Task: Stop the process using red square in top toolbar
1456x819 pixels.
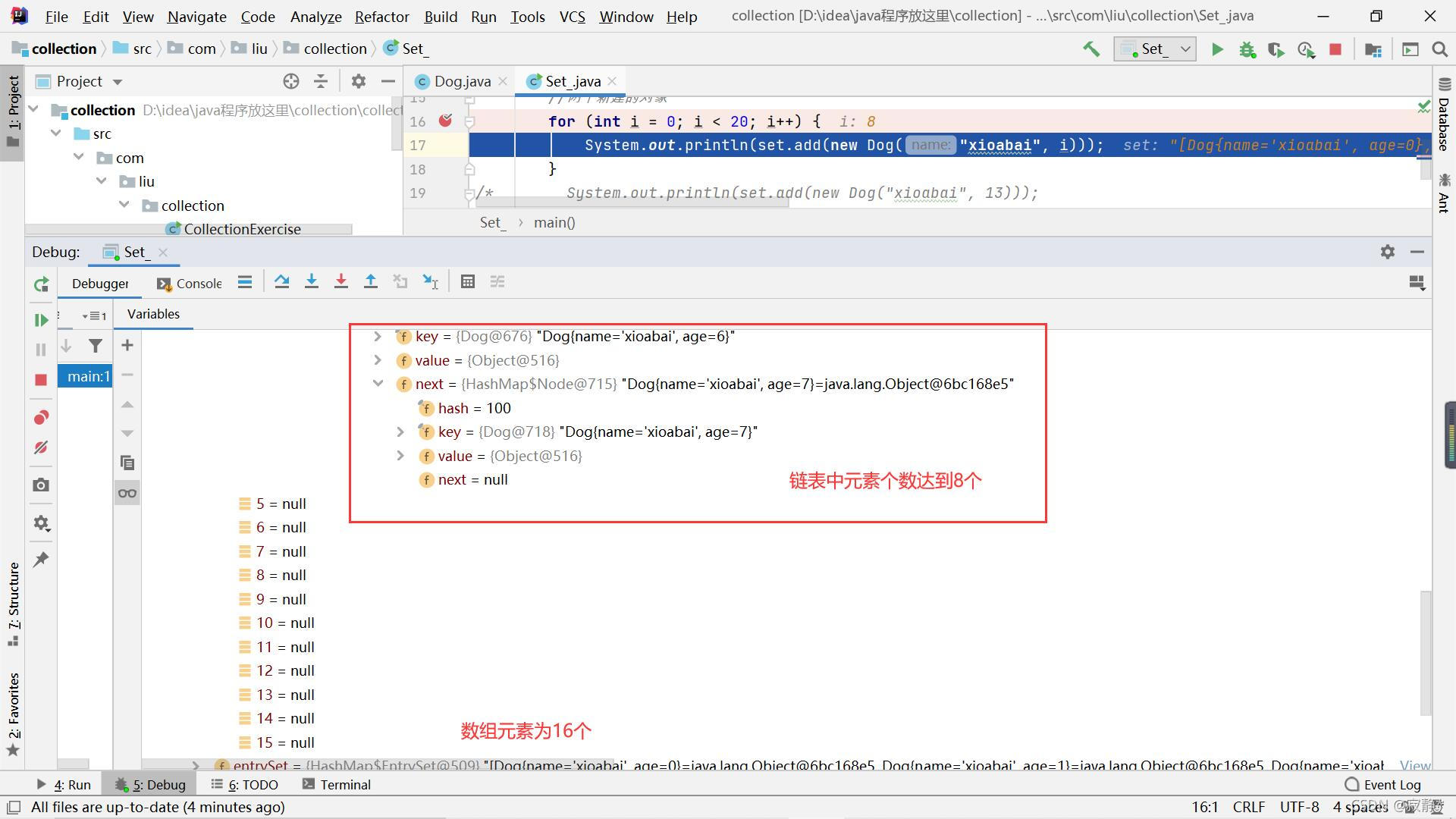Action: [1335, 49]
